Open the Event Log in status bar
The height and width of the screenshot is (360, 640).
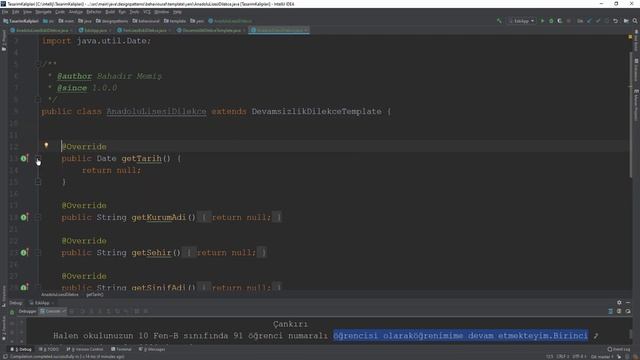(619, 349)
